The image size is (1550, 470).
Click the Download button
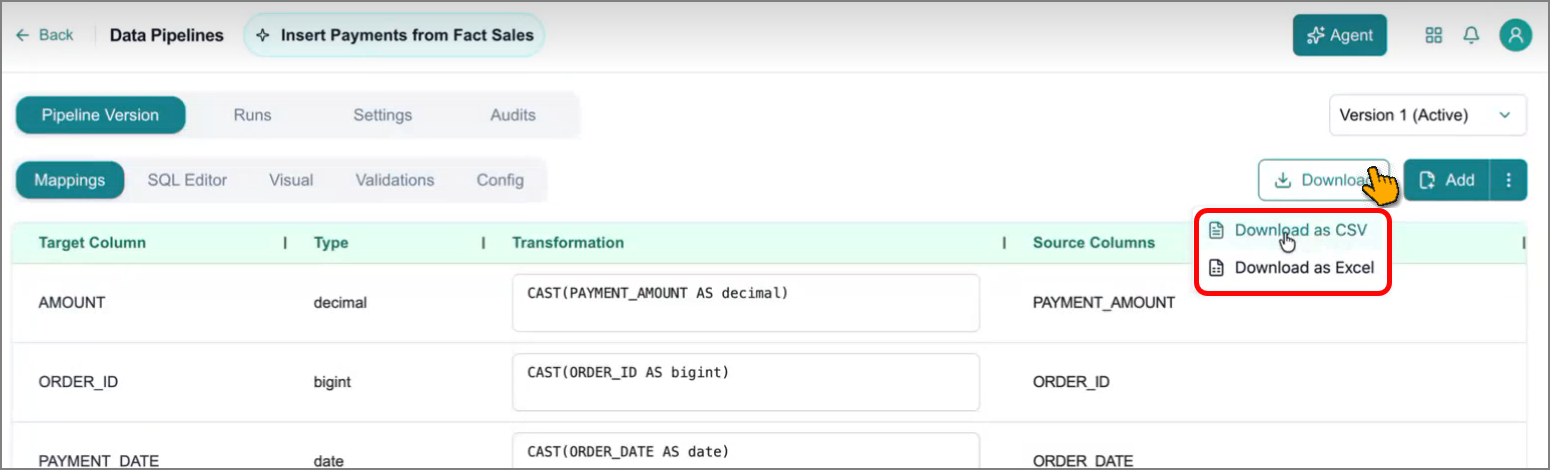[1323, 180]
